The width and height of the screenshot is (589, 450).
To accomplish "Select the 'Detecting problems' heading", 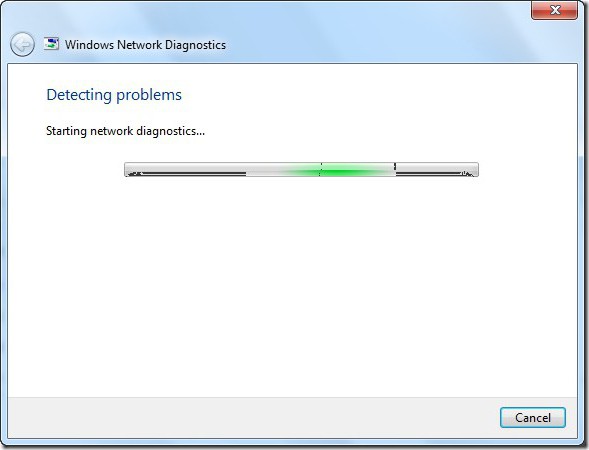I will [x=114, y=95].
